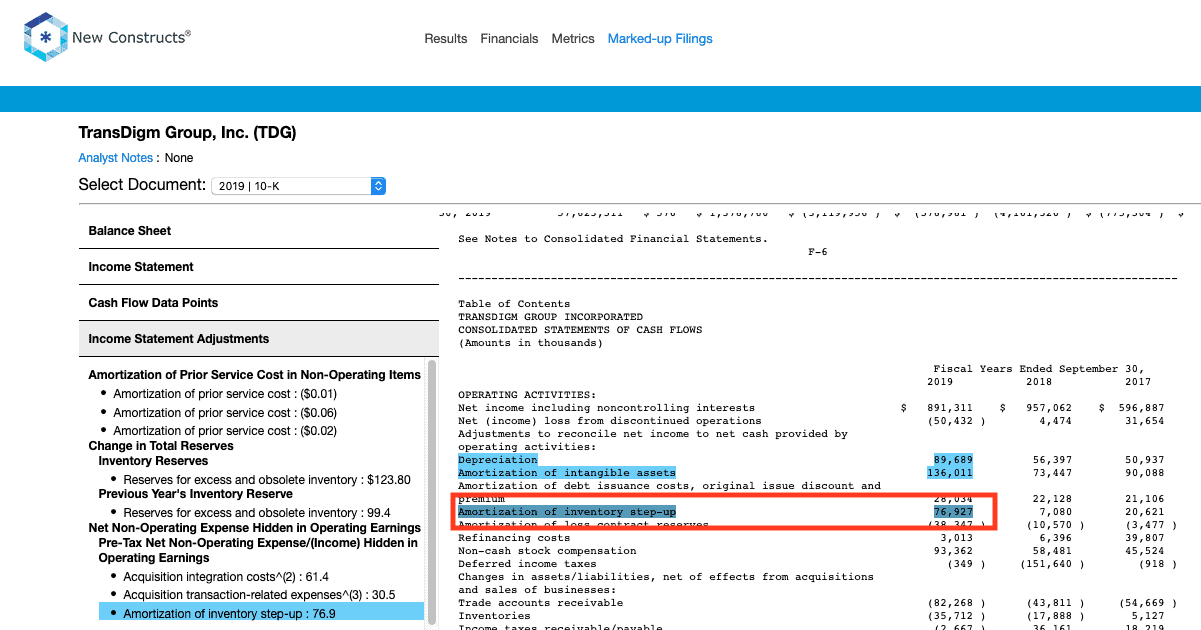This screenshot has width=1201, height=630.
Task: Click highlighted Amortization of inventory step-up line
Action: (567, 512)
